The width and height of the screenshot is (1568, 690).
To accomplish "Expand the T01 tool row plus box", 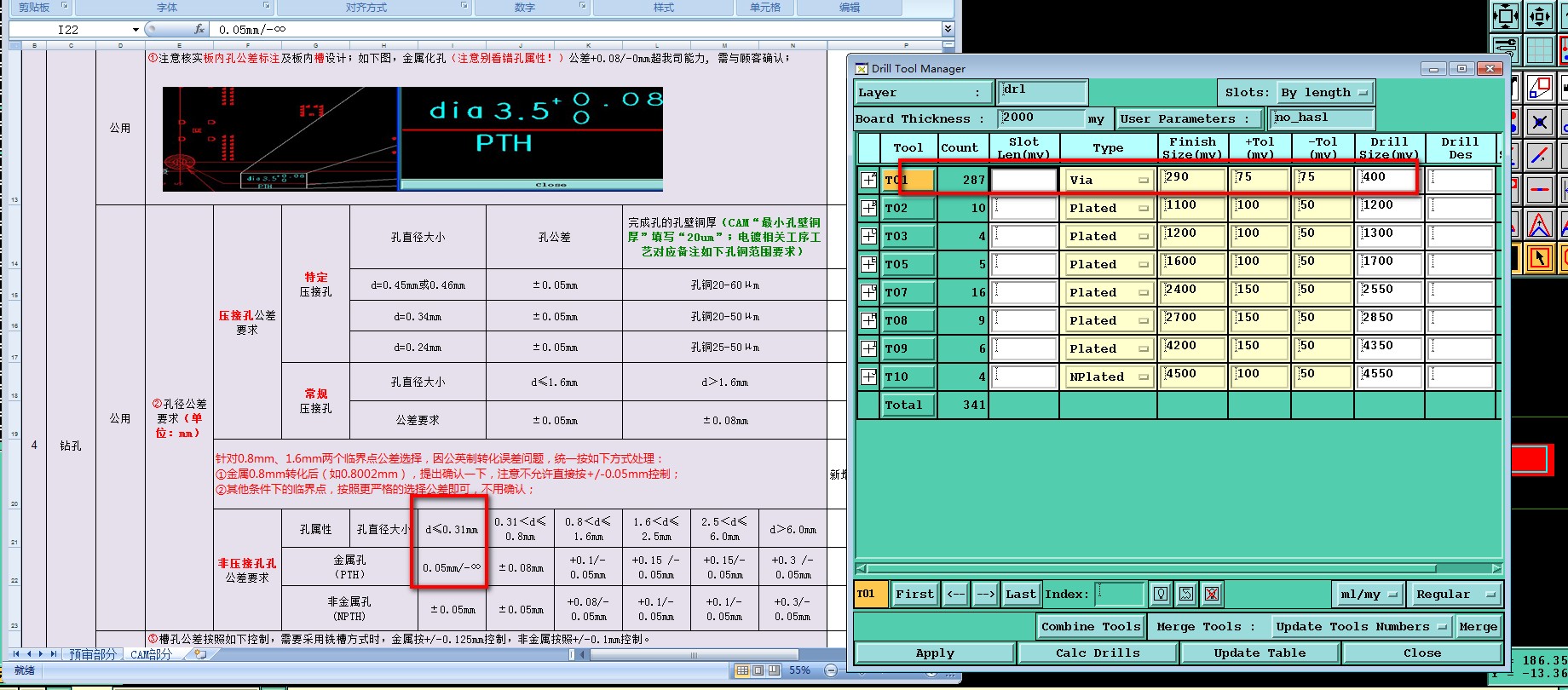I will (868, 180).
